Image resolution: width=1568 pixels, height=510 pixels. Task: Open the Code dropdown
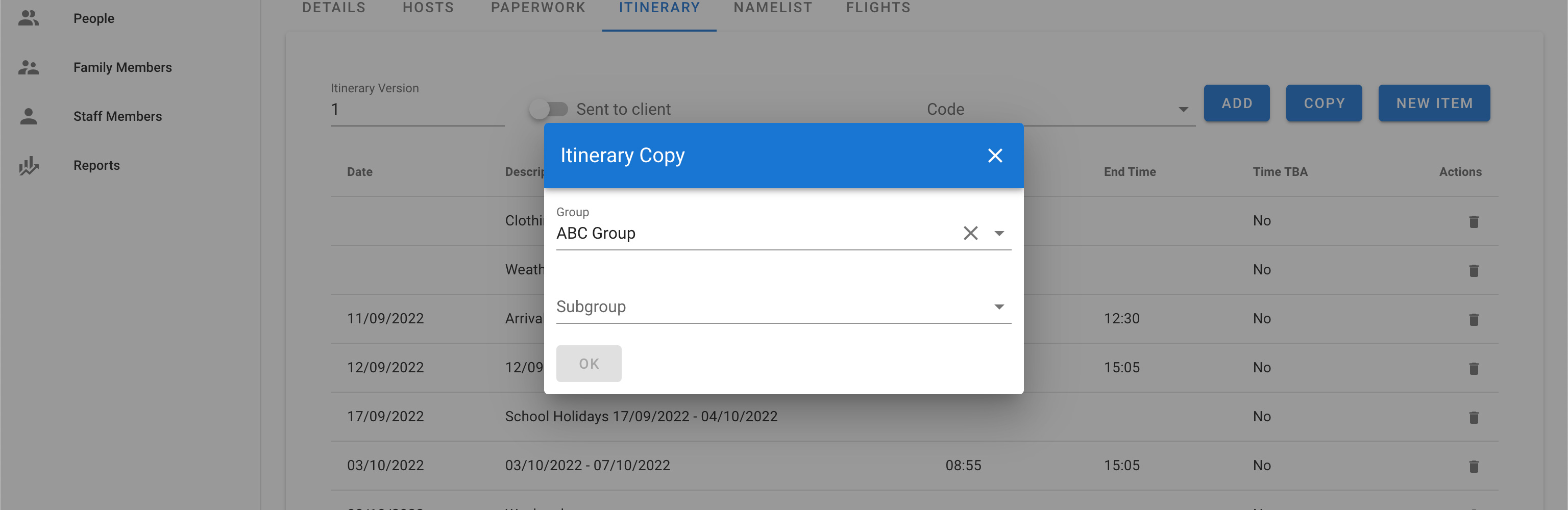1183,110
